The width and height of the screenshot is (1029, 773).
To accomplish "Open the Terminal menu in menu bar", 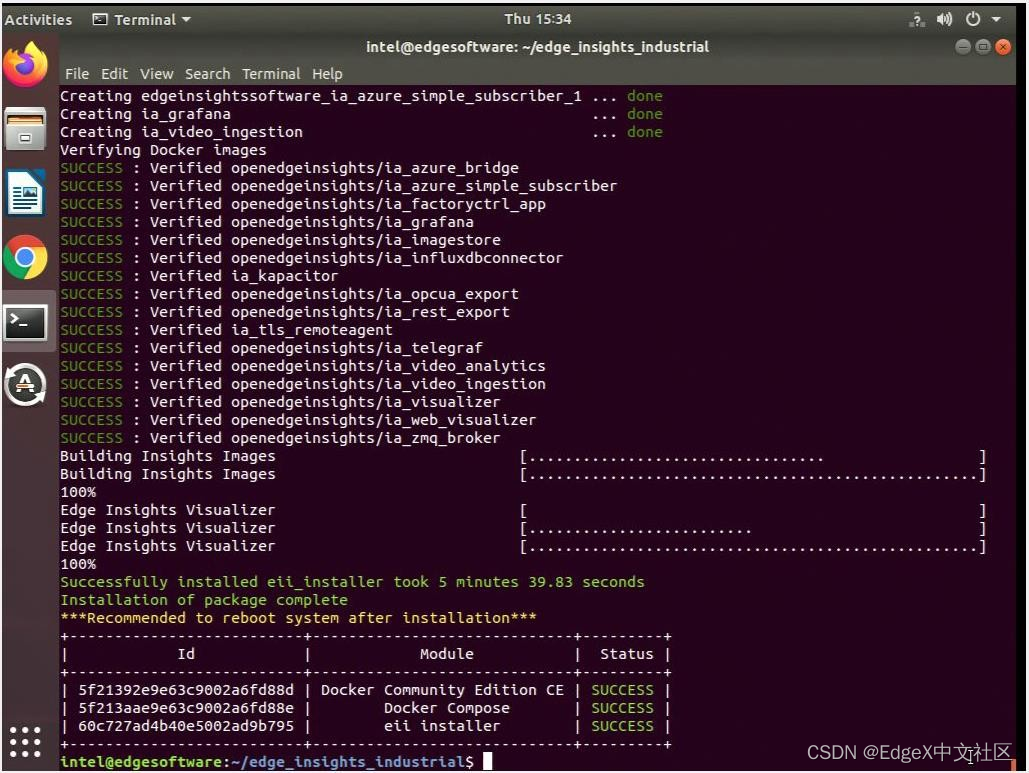I will (271, 73).
